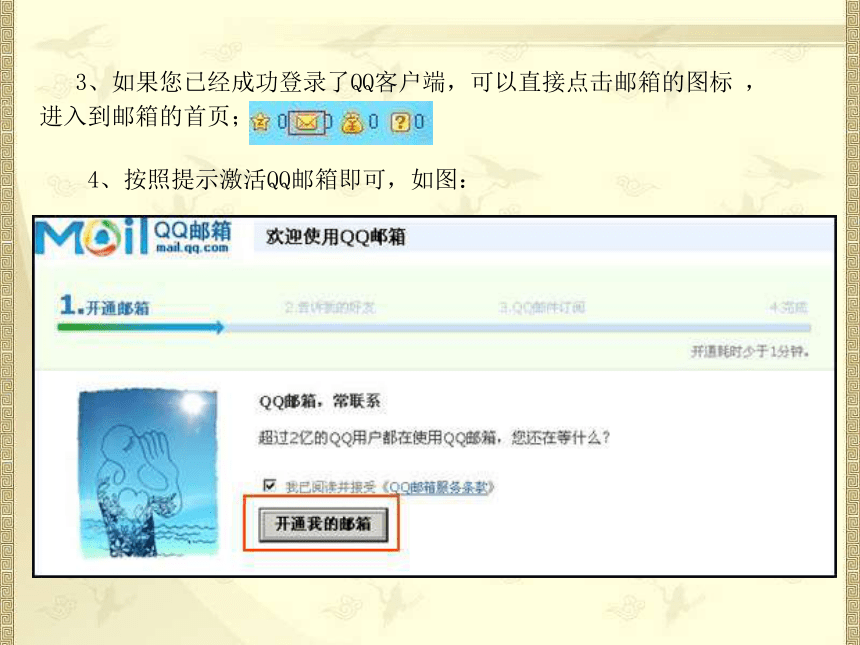Click the QQ邮箱,常联系 heading
This screenshot has height=645, width=860.
[x=320, y=401]
